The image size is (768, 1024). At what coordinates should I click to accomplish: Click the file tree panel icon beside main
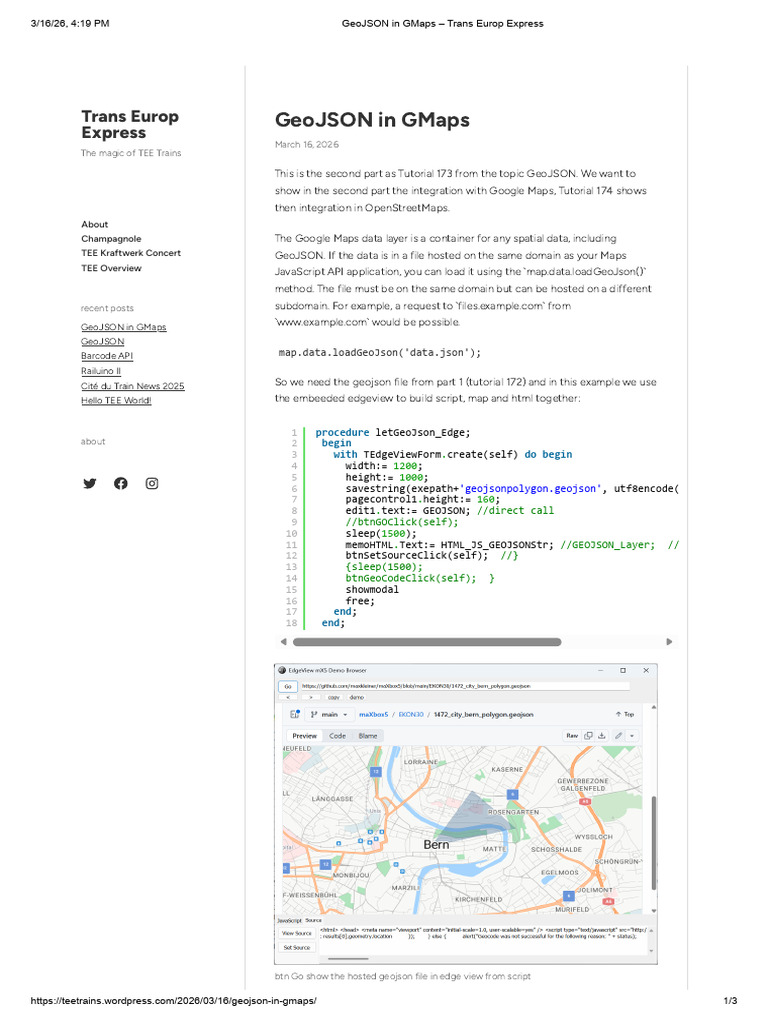pyautogui.click(x=295, y=714)
